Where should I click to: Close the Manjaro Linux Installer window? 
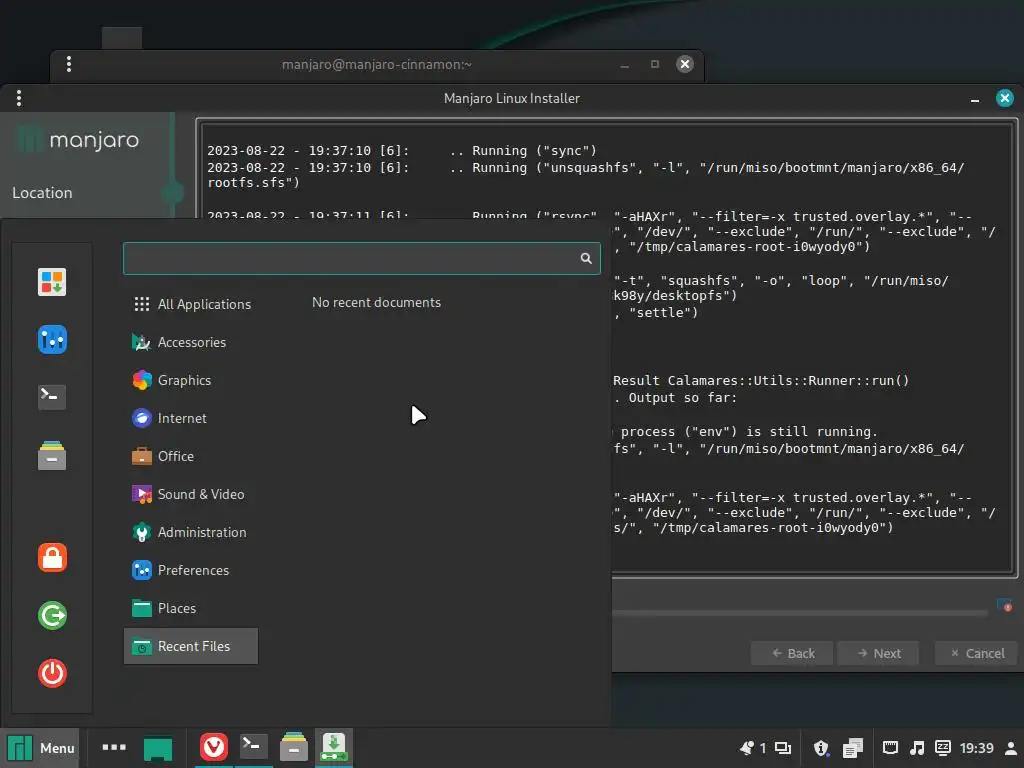click(x=1004, y=98)
